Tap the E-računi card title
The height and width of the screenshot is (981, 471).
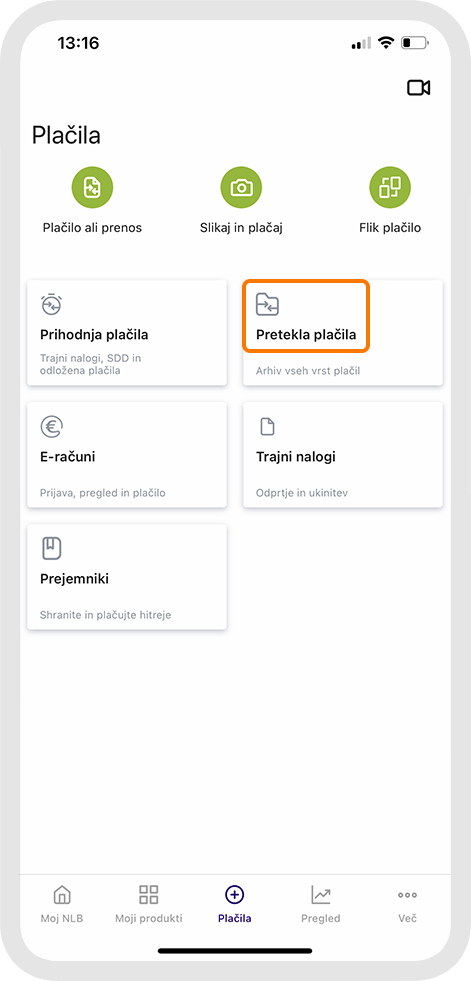point(68,457)
